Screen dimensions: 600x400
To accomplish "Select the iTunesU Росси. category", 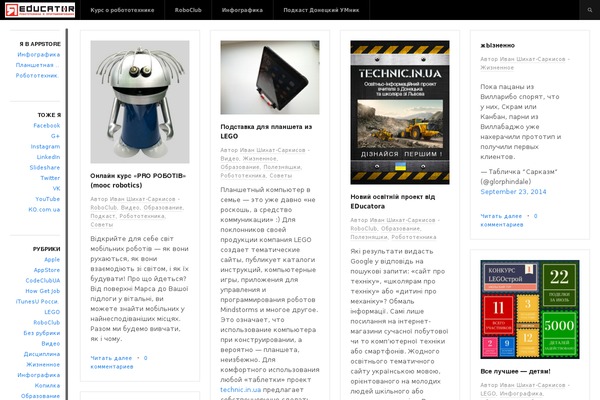I will (x=38, y=302).
